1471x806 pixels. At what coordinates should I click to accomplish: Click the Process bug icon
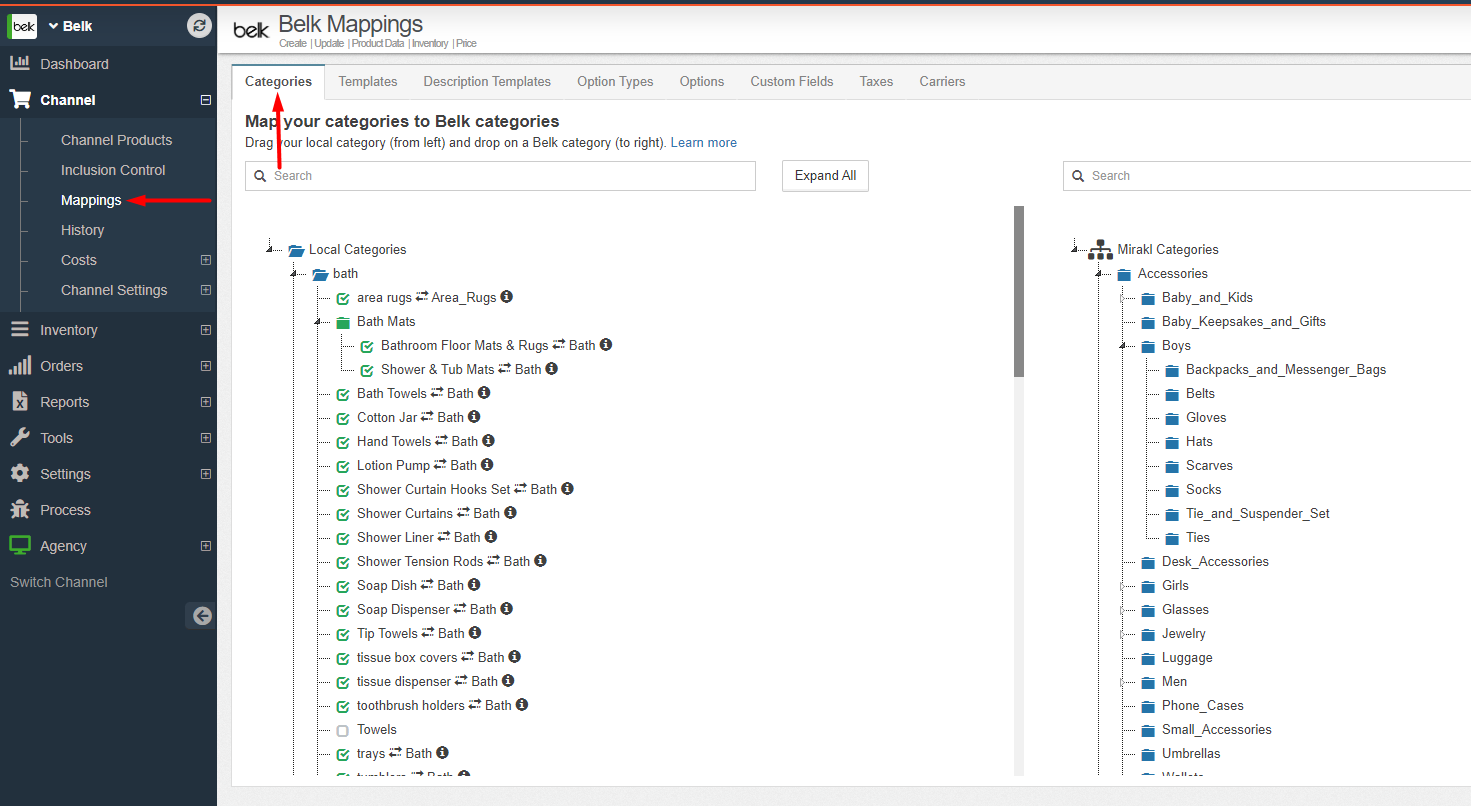coord(19,509)
